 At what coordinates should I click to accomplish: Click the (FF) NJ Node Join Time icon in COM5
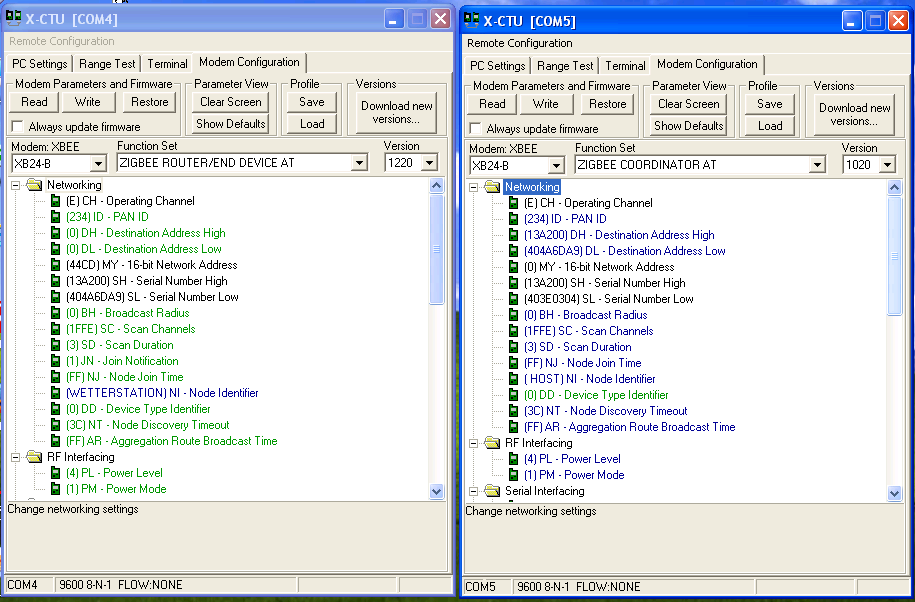coord(514,363)
